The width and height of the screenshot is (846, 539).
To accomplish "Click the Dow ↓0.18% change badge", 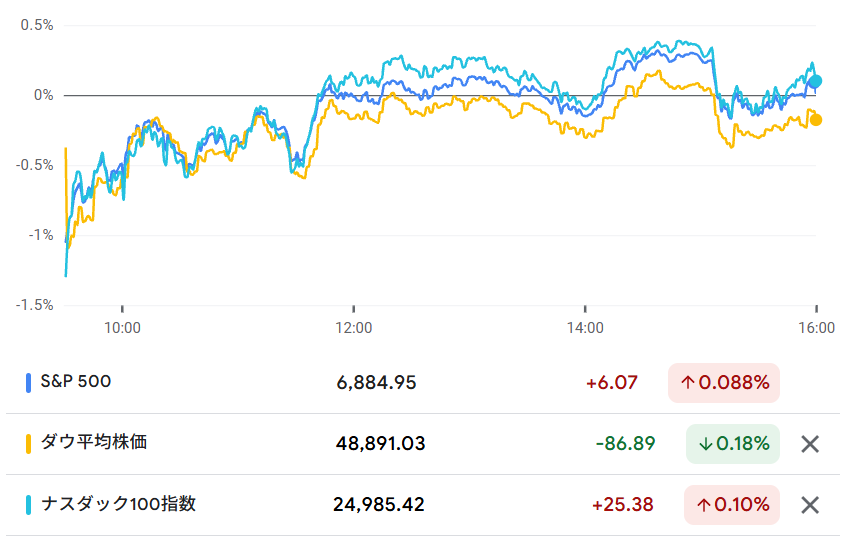I will coord(733,444).
